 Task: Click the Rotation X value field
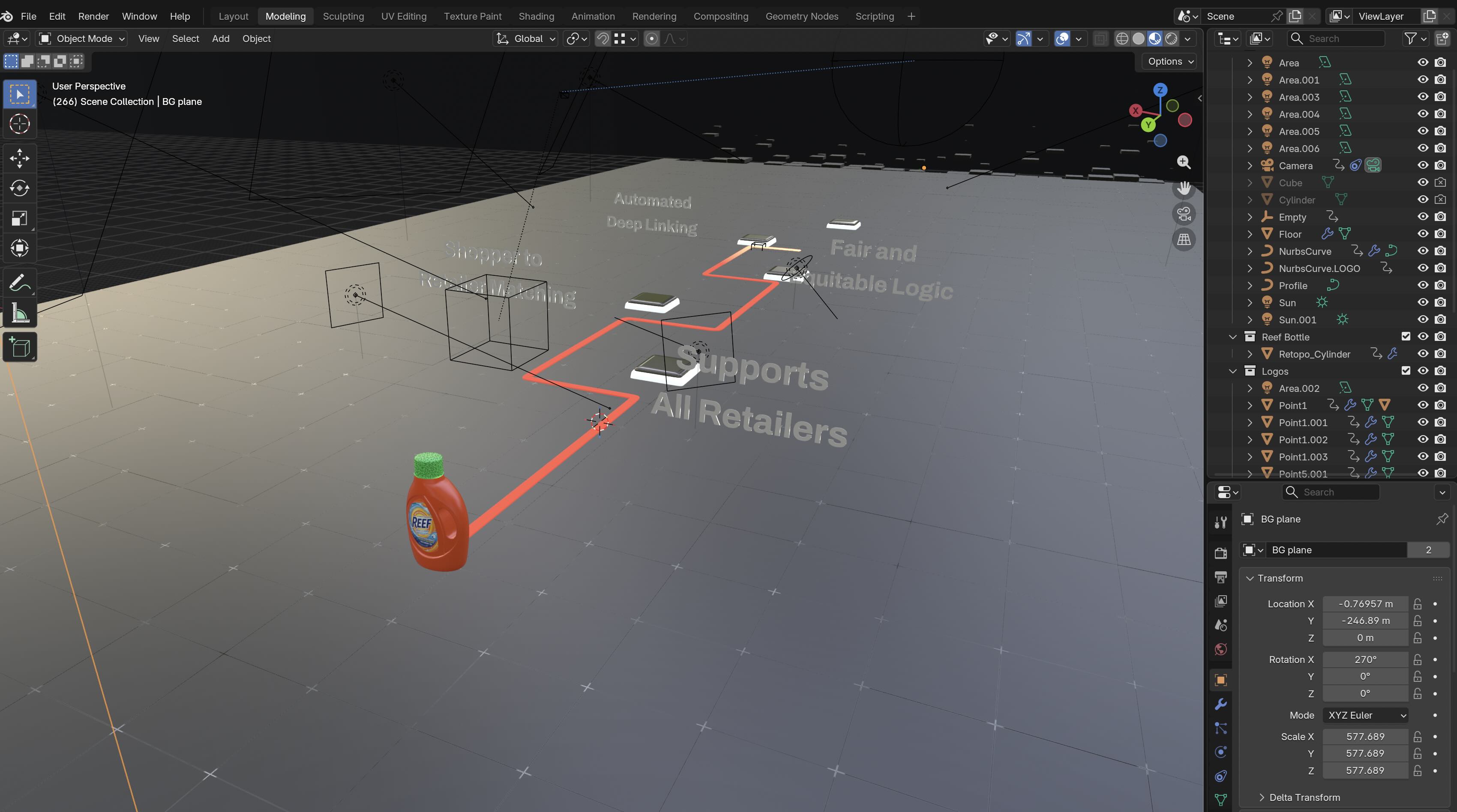coord(1365,660)
